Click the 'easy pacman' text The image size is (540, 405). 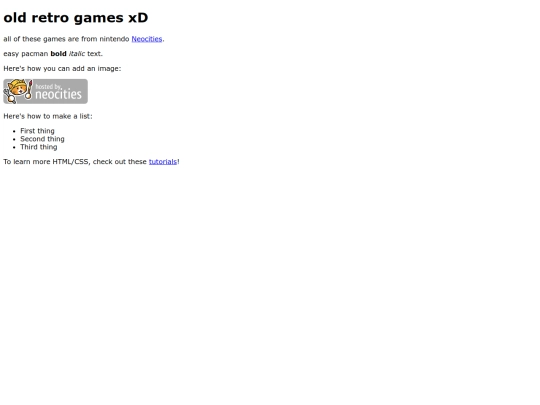tap(25, 54)
